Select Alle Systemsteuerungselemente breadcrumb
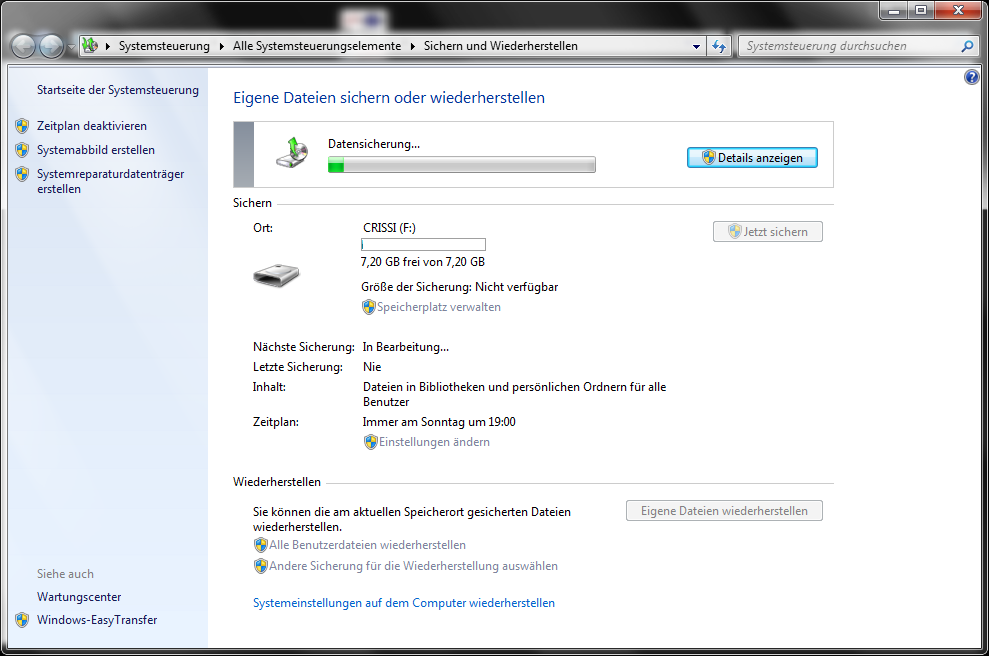 (316, 46)
